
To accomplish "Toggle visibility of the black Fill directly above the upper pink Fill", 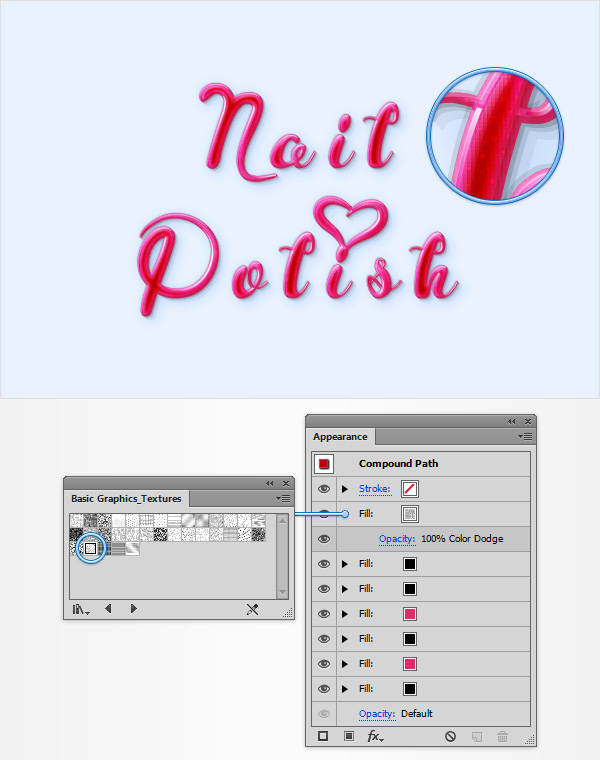I will click(x=324, y=589).
